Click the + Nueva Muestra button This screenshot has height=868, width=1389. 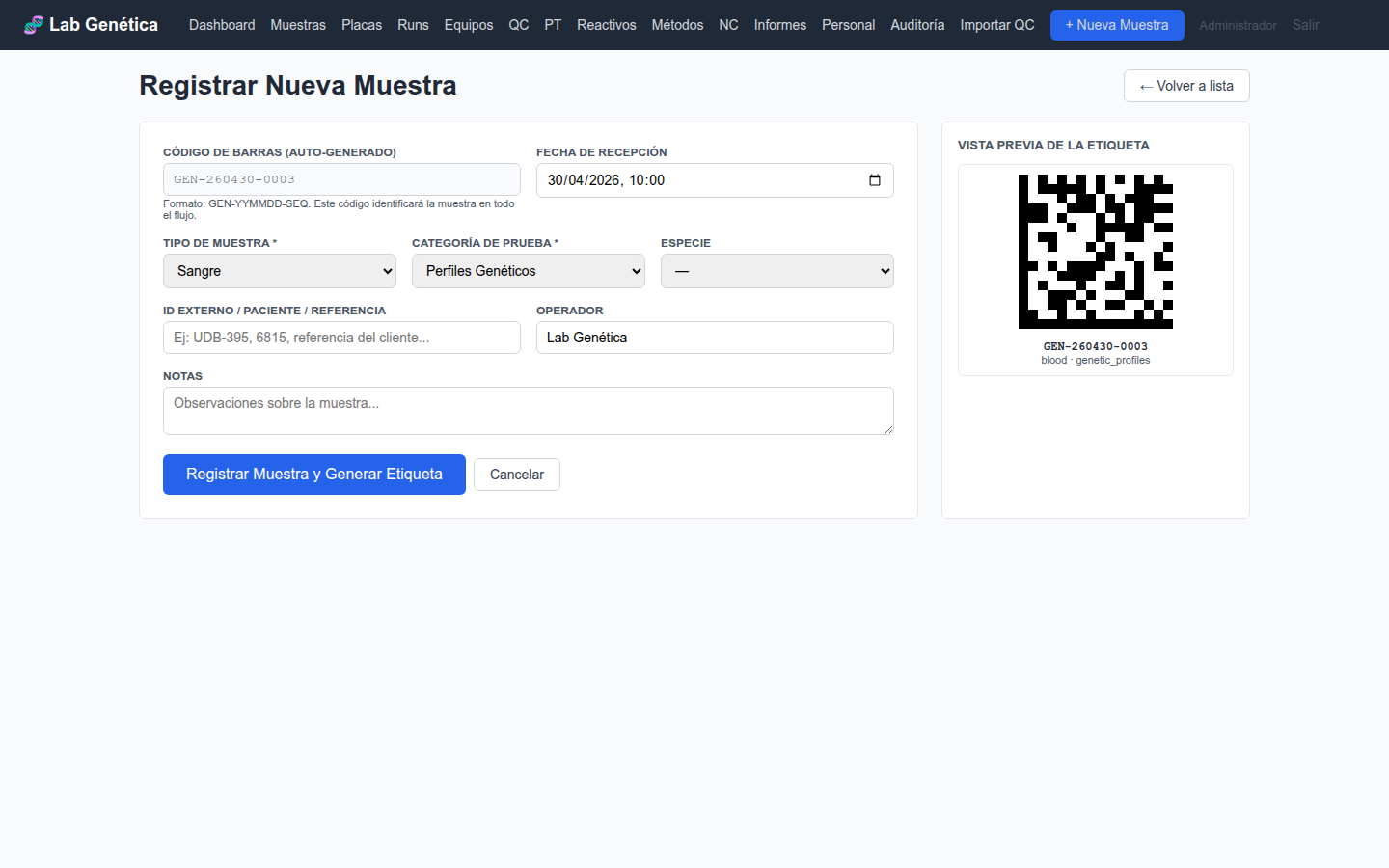coord(1117,25)
